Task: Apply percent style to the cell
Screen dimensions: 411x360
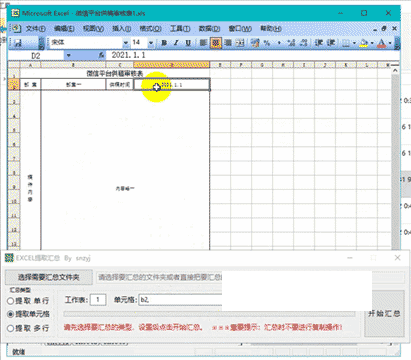Action: [x=267, y=43]
